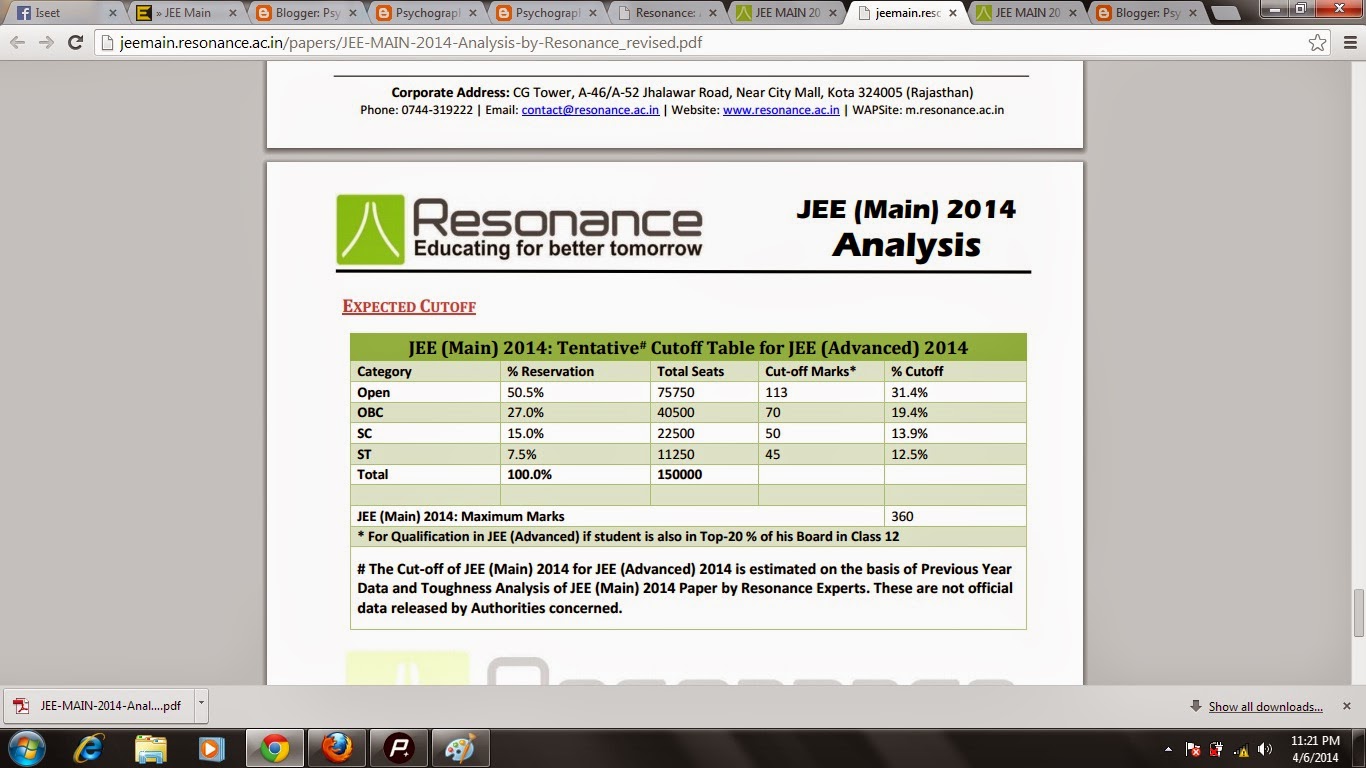Viewport: 1366px width, 768px height.
Task: Open Windows Explorer folder in taskbar
Action: pyautogui.click(x=151, y=747)
